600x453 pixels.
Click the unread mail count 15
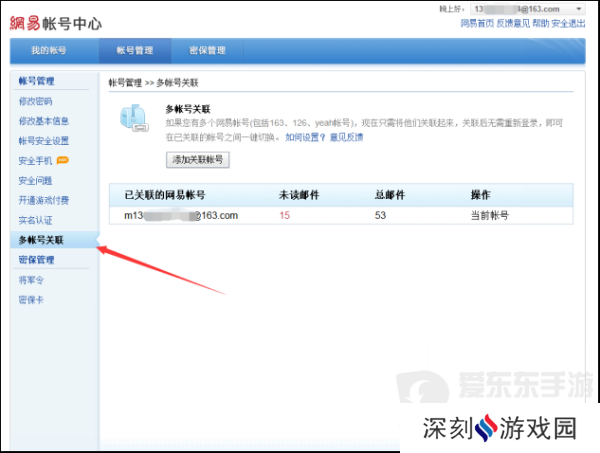(284, 215)
